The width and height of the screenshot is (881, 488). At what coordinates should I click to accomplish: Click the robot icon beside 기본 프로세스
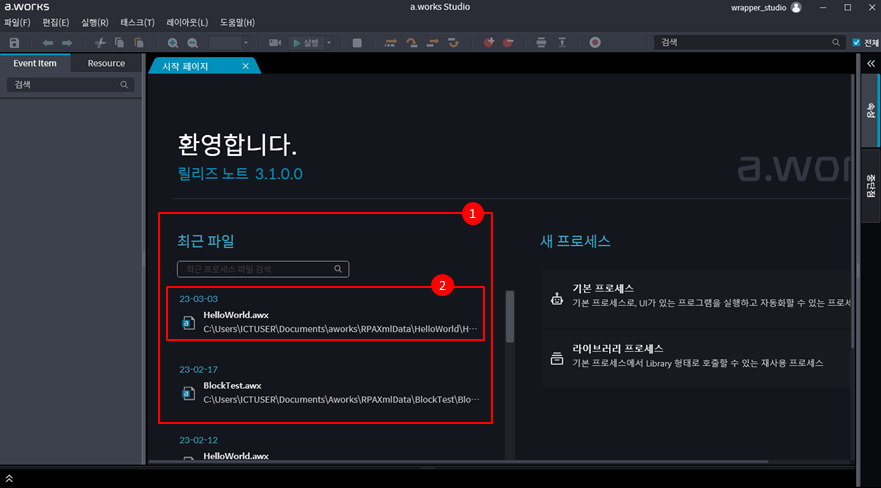click(557, 298)
